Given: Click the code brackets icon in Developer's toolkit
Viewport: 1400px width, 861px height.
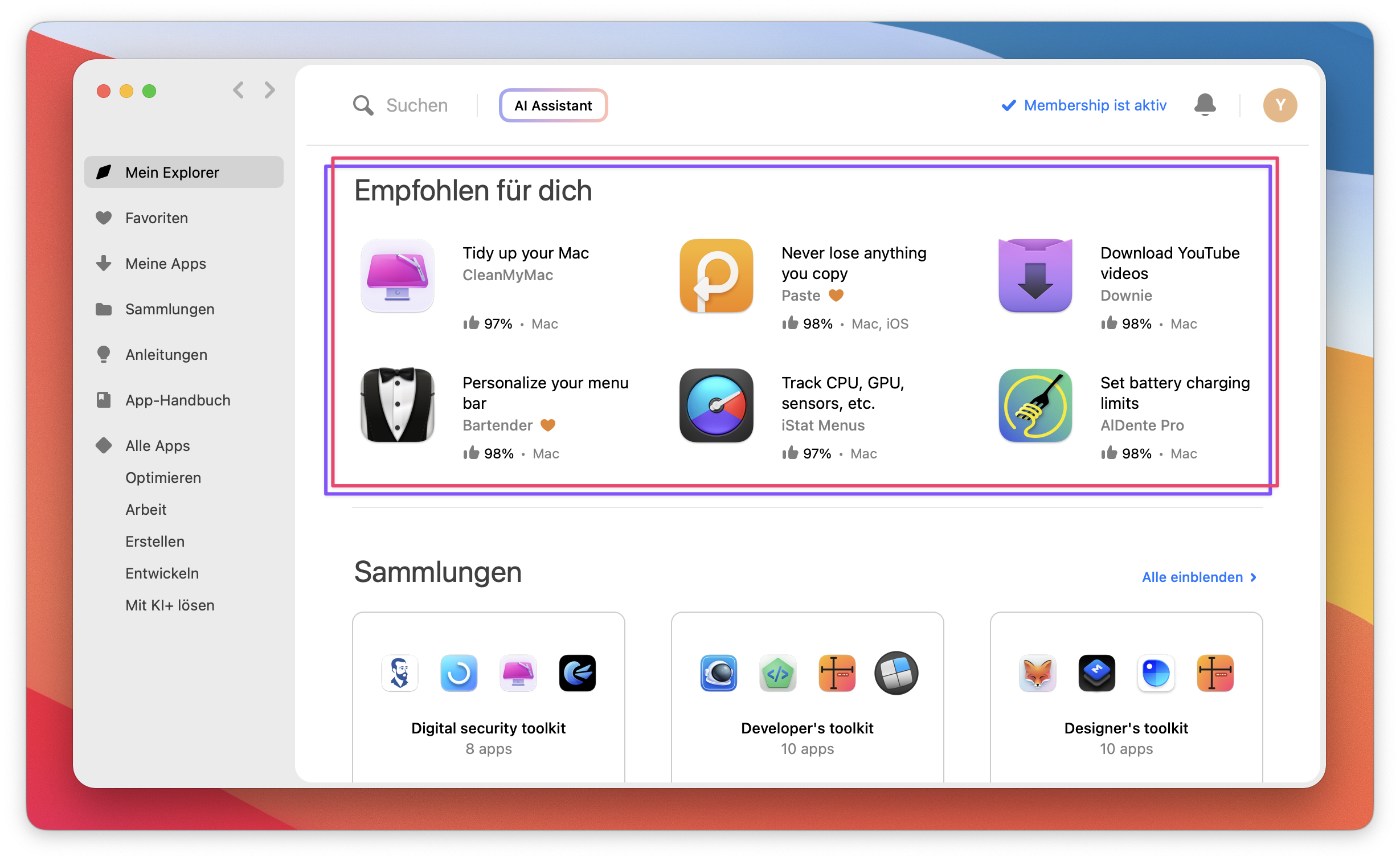Looking at the screenshot, I should point(778,673).
